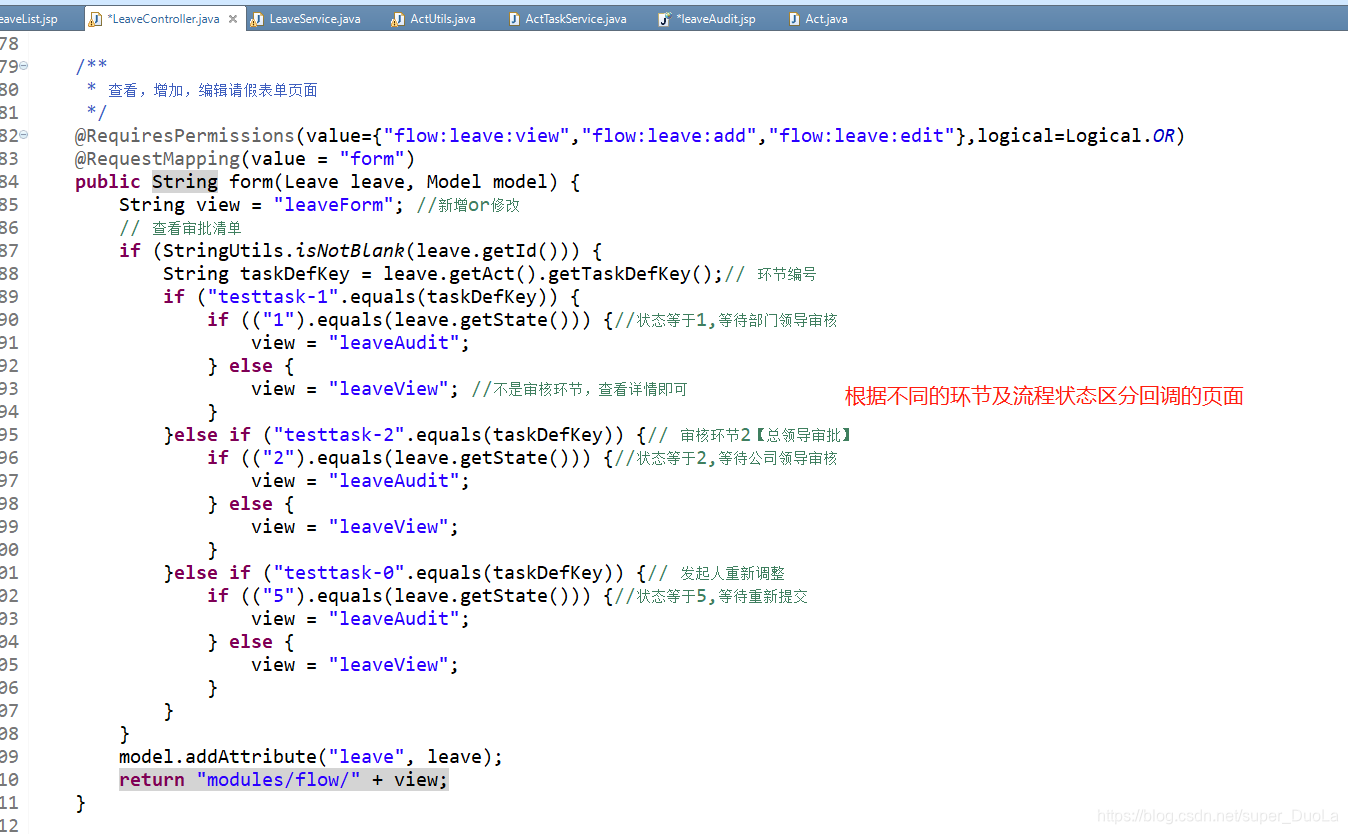Image resolution: width=1348 pixels, height=834 pixels.
Task: Click the public keyword of form method
Action: [x=108, y=181]
